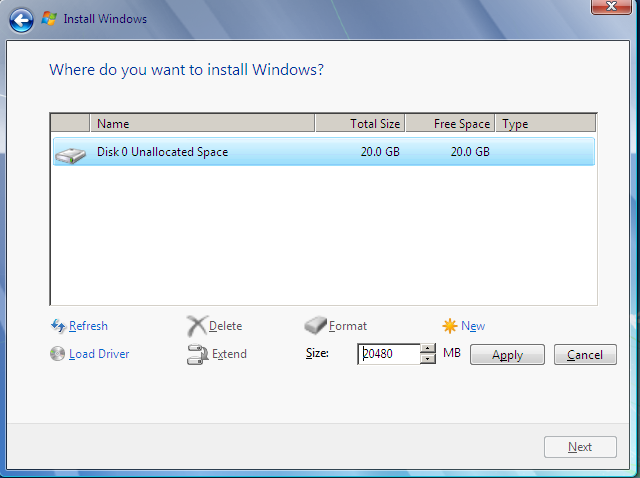The image size is (640, 478).
Task: Increase partition size with up spinner arrow
Action: tap(427, 349)
